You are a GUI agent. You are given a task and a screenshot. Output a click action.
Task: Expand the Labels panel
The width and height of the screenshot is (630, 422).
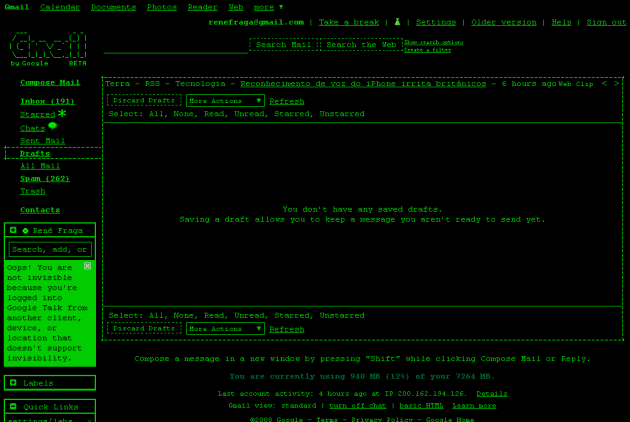coord(13,383)
